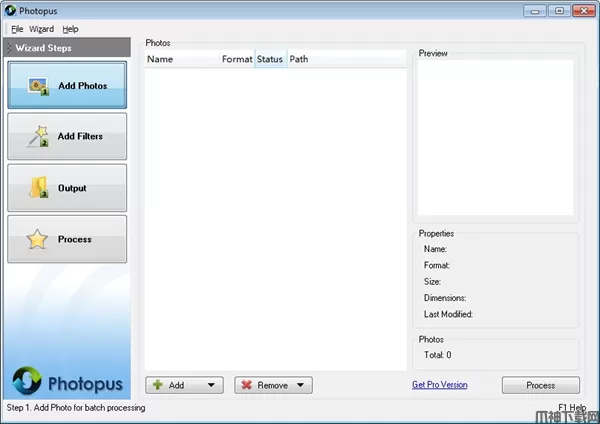Click the 'Total: 0' photos count
This screenshot has width=600, height=424.
(437, 355)
